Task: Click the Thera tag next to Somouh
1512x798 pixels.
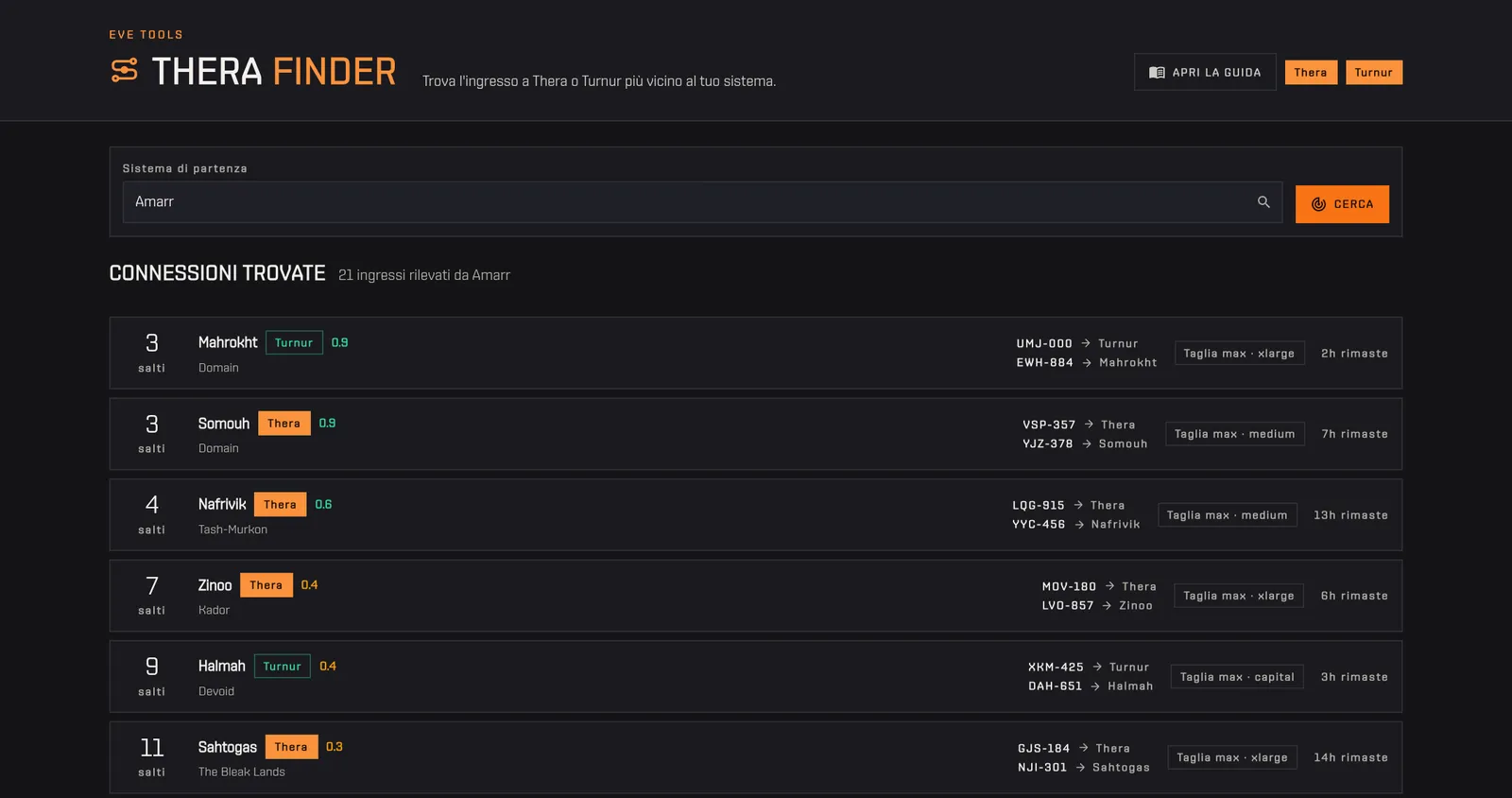Action: [x=283, y=424]
